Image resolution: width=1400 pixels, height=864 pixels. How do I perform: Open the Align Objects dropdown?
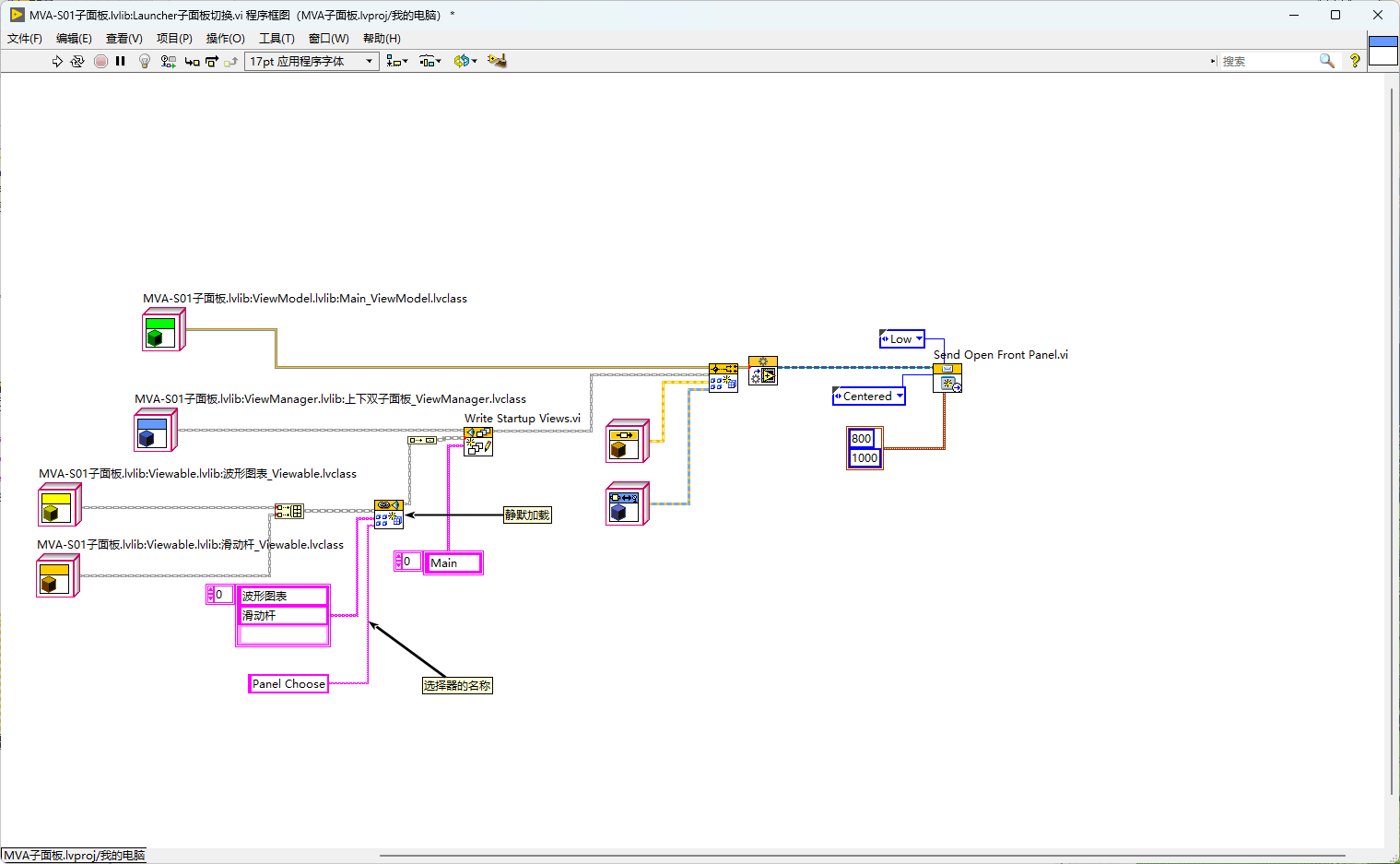tap(397, 61)
